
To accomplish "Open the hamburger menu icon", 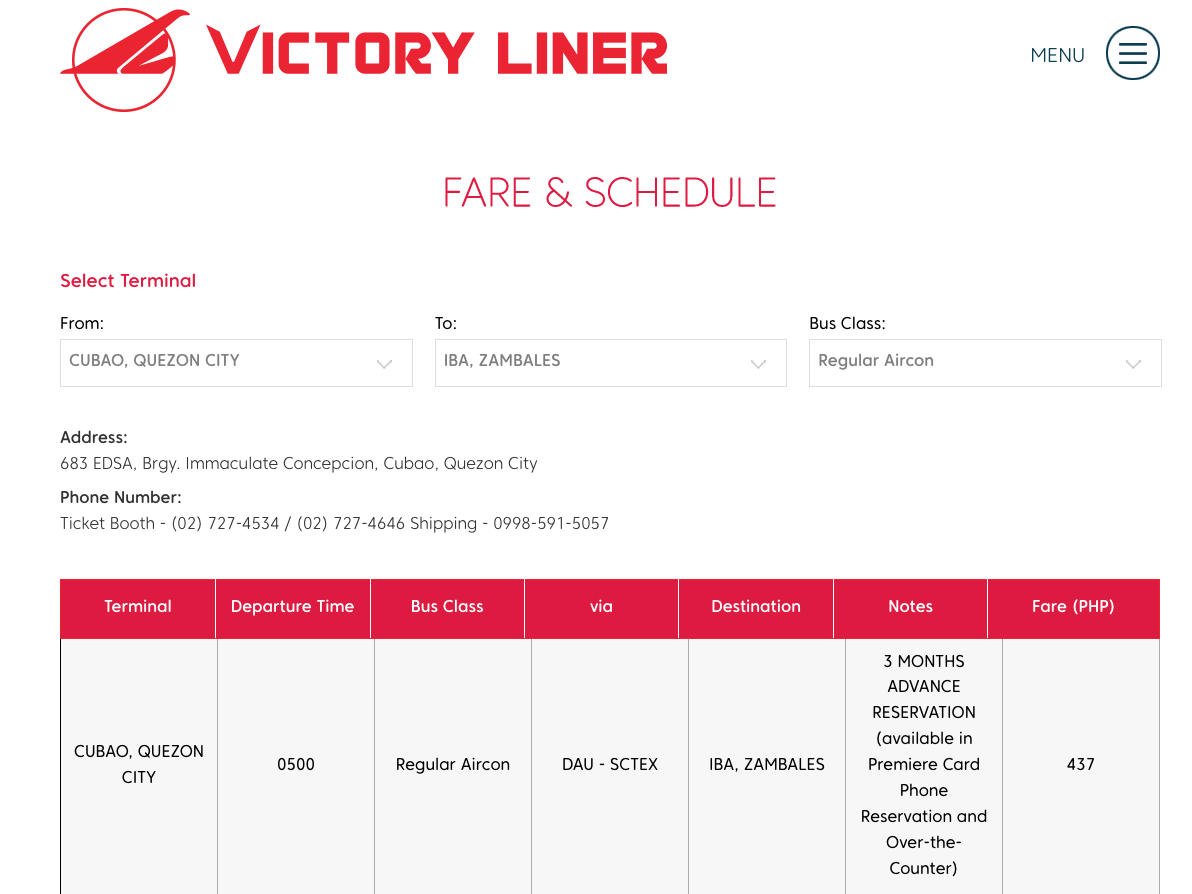I will pos(1132,53).
